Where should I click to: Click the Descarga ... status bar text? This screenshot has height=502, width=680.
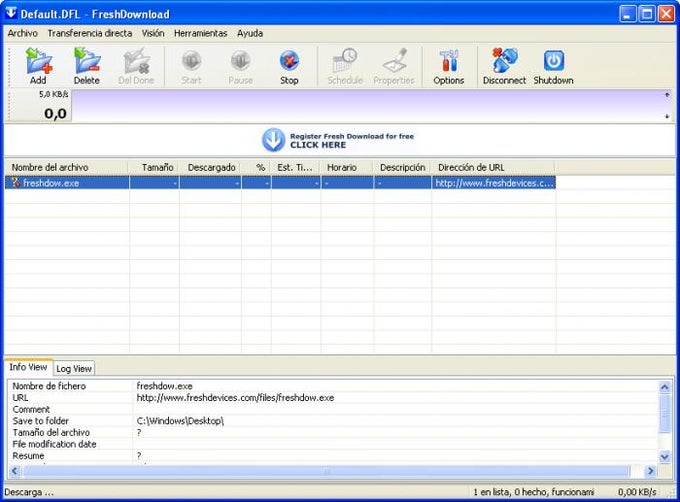pos(29,492)
